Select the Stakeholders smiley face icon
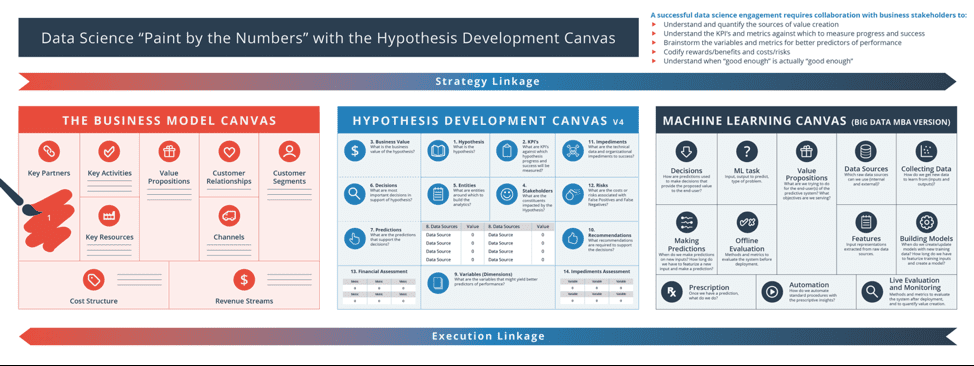Image resolution: width=974 pixels, height=366 pixels. coord(507,194)
